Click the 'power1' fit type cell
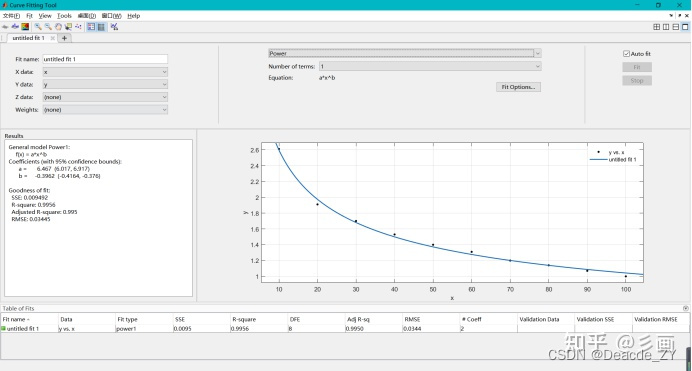Screen dimensions: 692x371 click(x=144, y=329)
